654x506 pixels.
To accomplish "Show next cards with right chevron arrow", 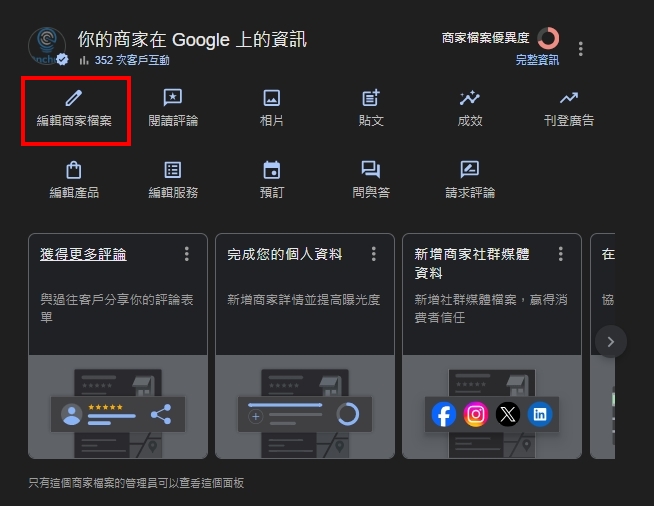I will click(611, 342).
